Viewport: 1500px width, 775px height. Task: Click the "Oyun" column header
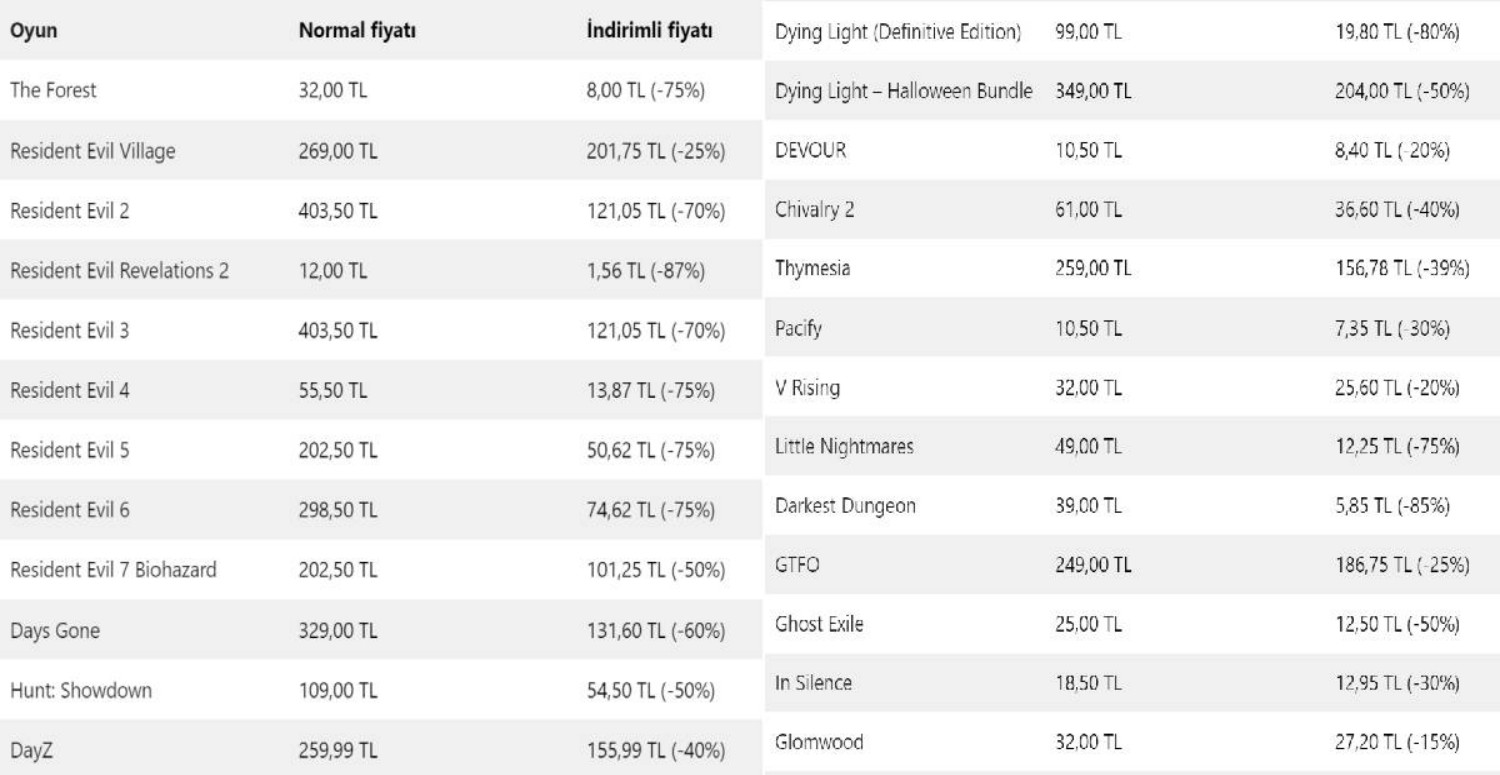(33, 31)
